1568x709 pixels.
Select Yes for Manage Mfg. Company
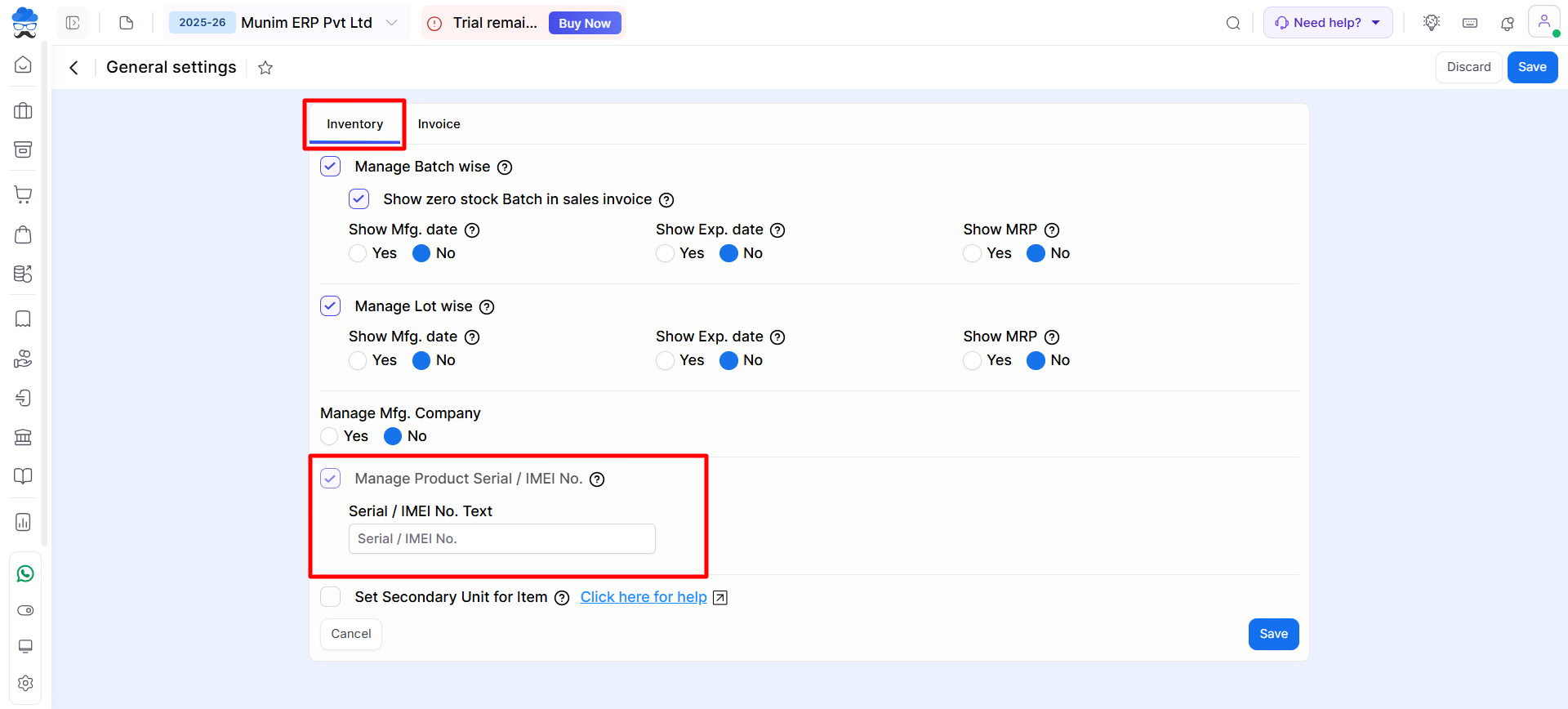tap(329, 436)
